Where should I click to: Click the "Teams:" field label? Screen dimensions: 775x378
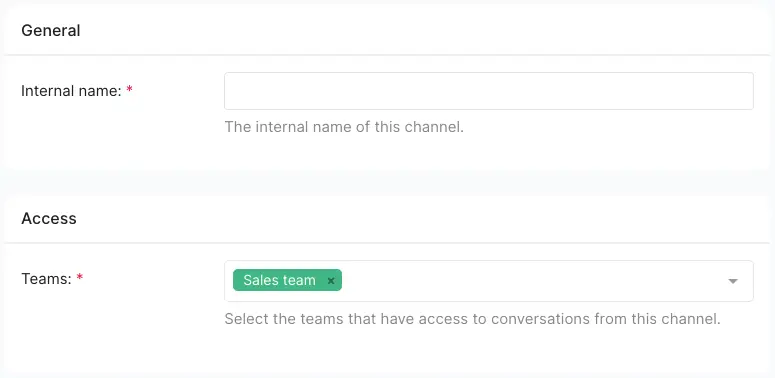click(47, 279)
